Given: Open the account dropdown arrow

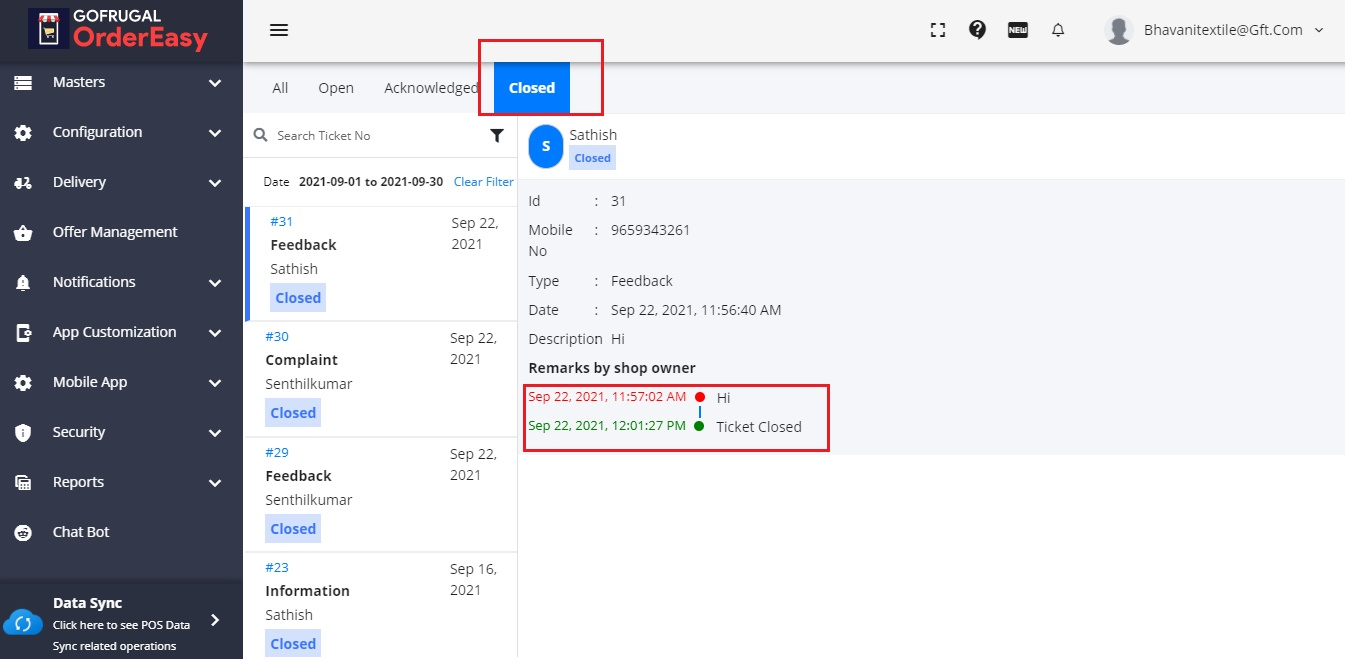Looking at the screenshot, I should pyautogui.click(x=1318, y=30).
